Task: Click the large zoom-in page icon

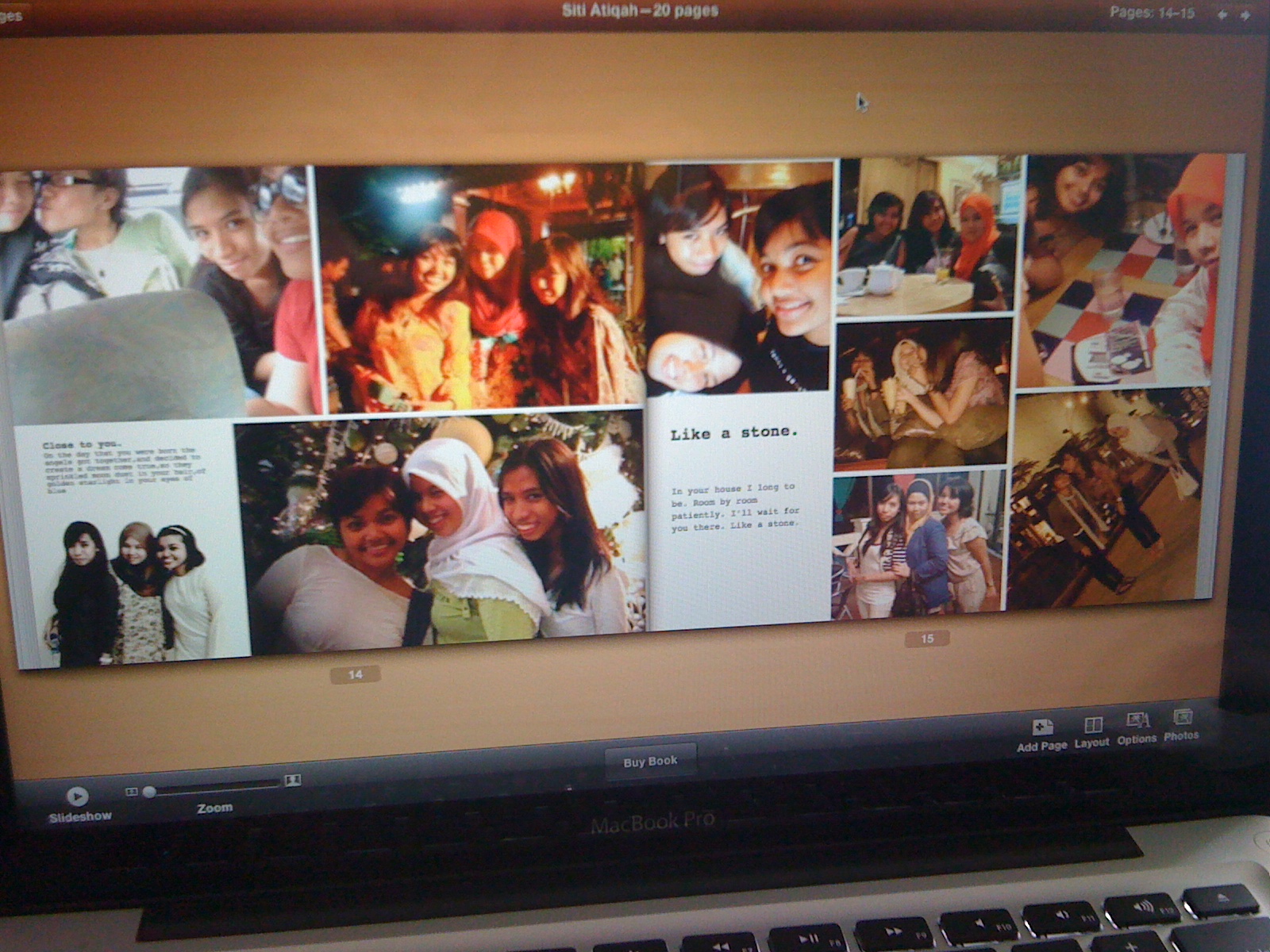Action: (x=293, y=781)
